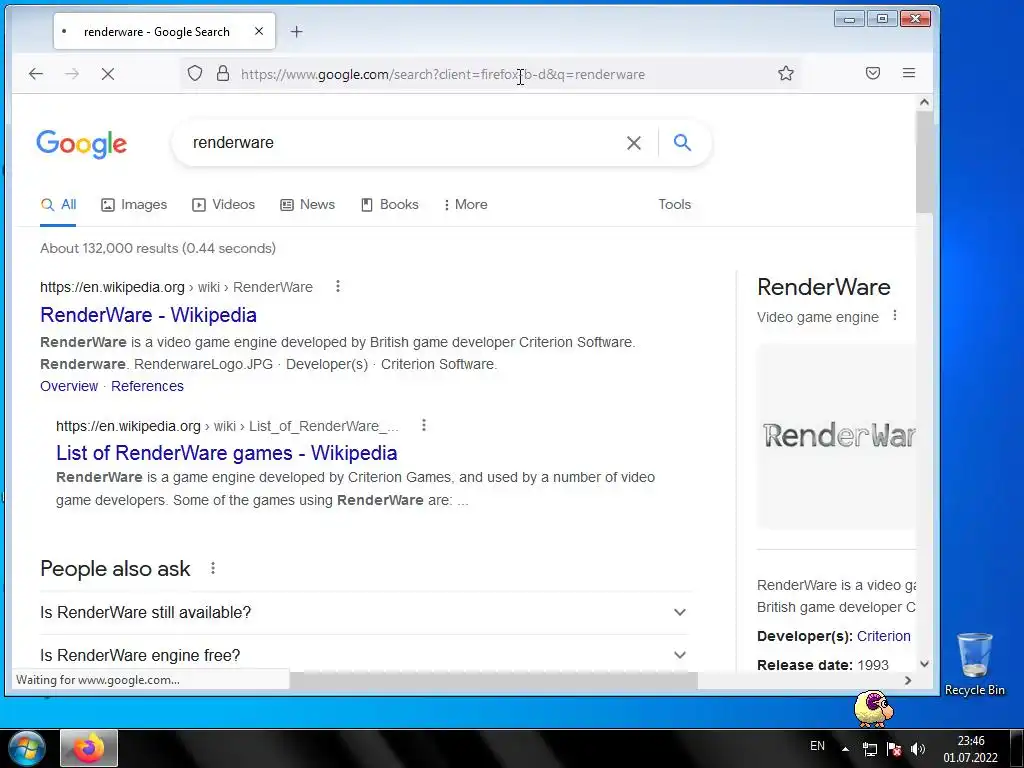Switch to the Books results tab
The height and width of the screenshot is (768, 1024).
[390, 204]
